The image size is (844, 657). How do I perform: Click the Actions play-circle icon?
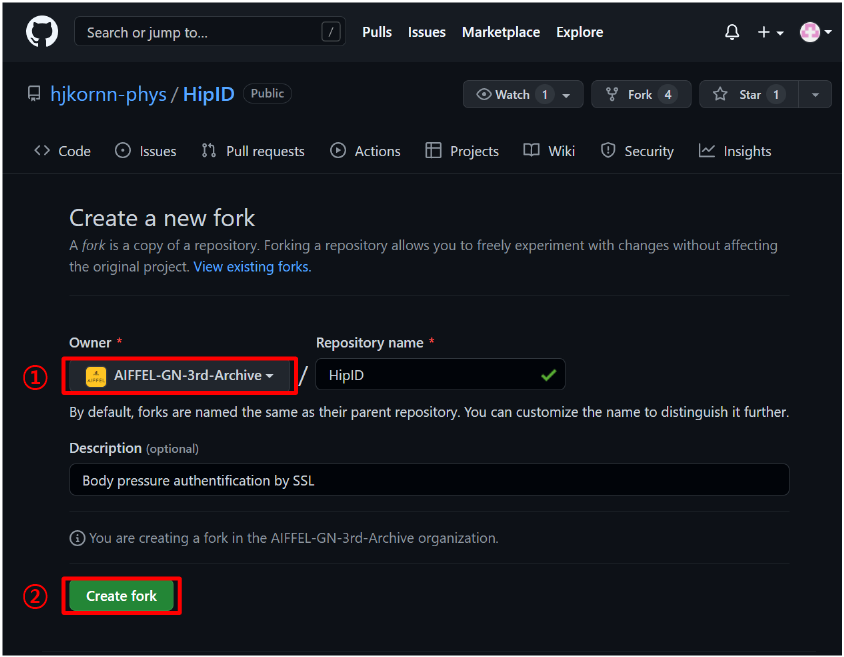click(x=338, y=150)
